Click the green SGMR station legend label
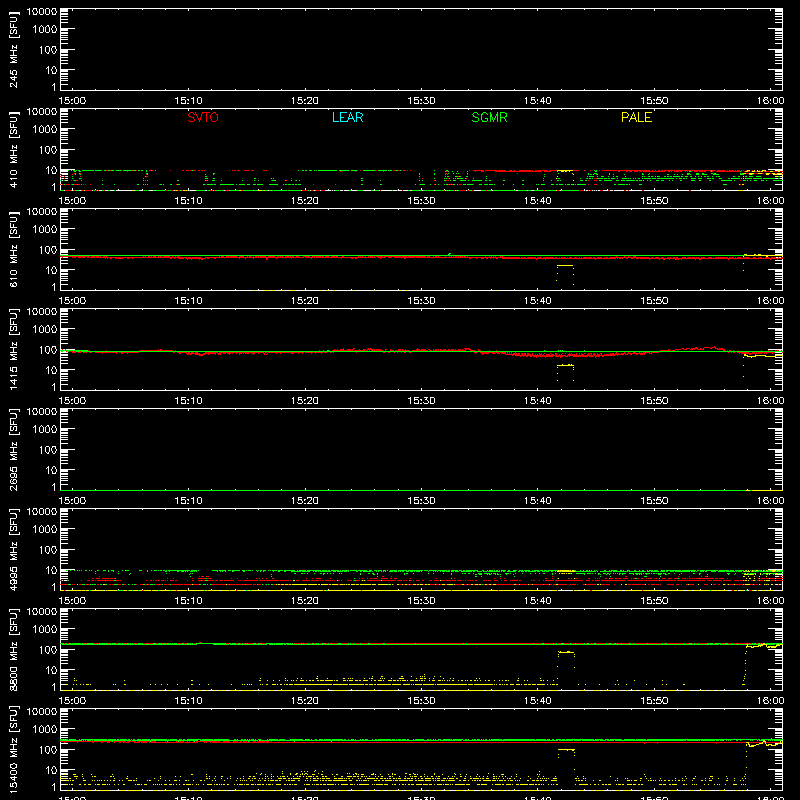800x800 pixels. [x=489, y=117]
